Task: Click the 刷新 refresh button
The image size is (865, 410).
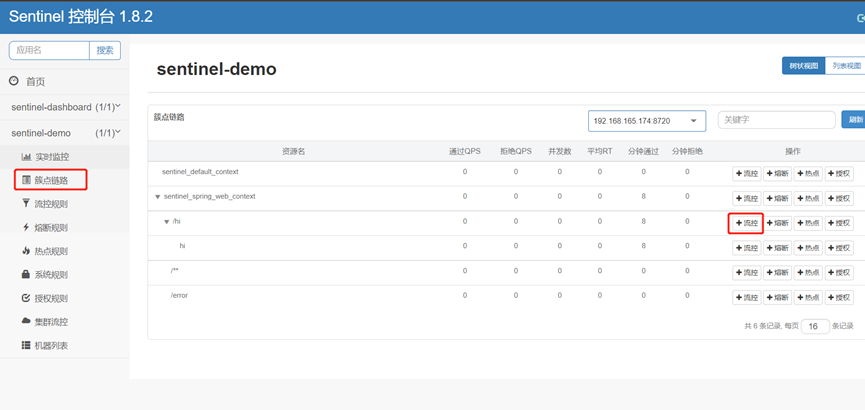Action: 853,120
